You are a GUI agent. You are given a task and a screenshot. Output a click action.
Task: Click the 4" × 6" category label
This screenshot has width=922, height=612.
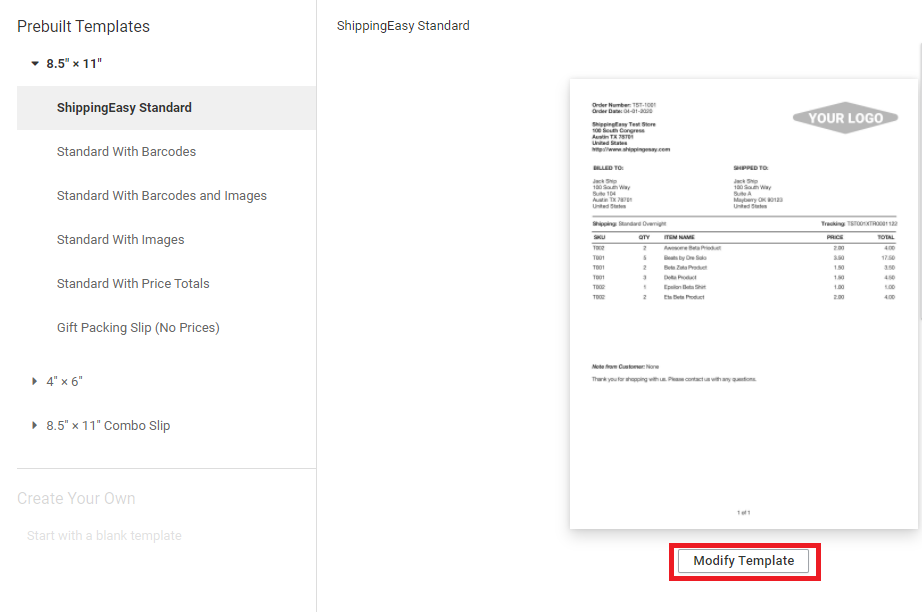coord(64,382)
